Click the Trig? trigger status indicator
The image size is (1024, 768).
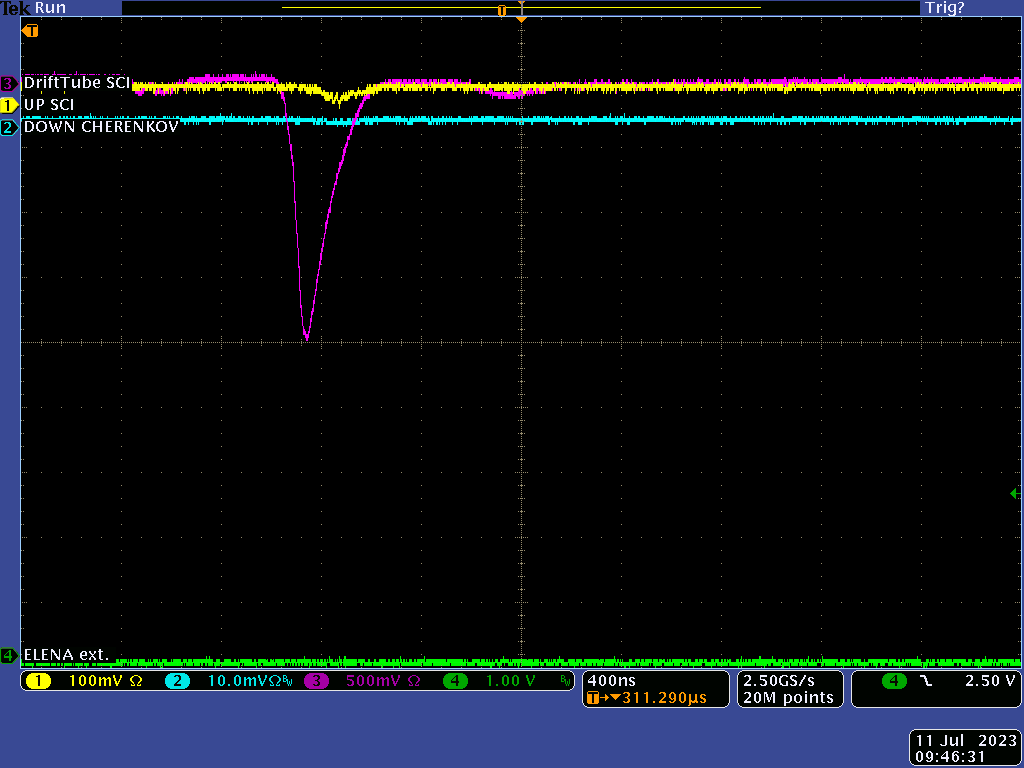pos(945,8)
